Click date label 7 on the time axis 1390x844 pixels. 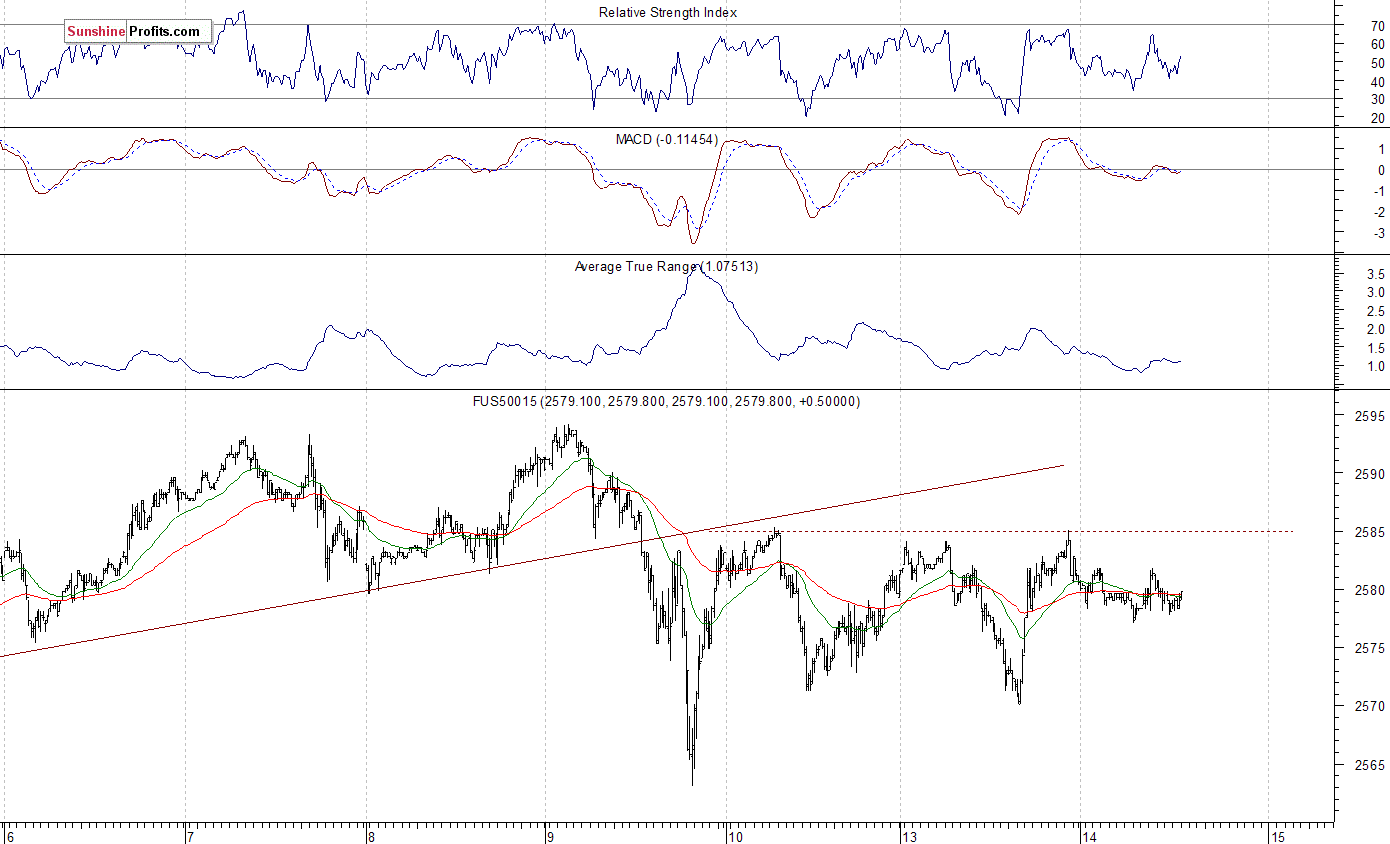(191, 835)
